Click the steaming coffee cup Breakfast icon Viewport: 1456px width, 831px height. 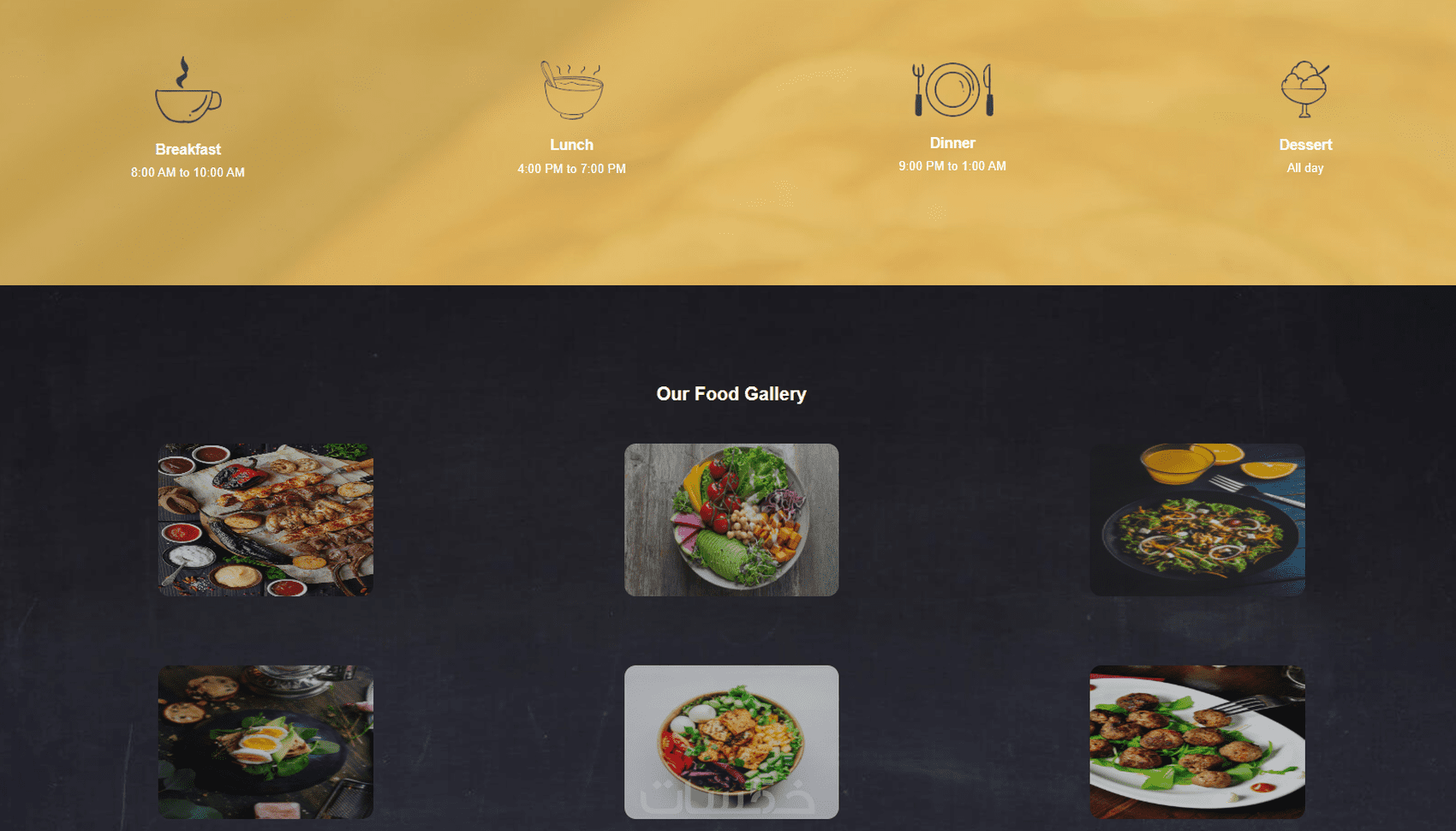click(188, 90)
